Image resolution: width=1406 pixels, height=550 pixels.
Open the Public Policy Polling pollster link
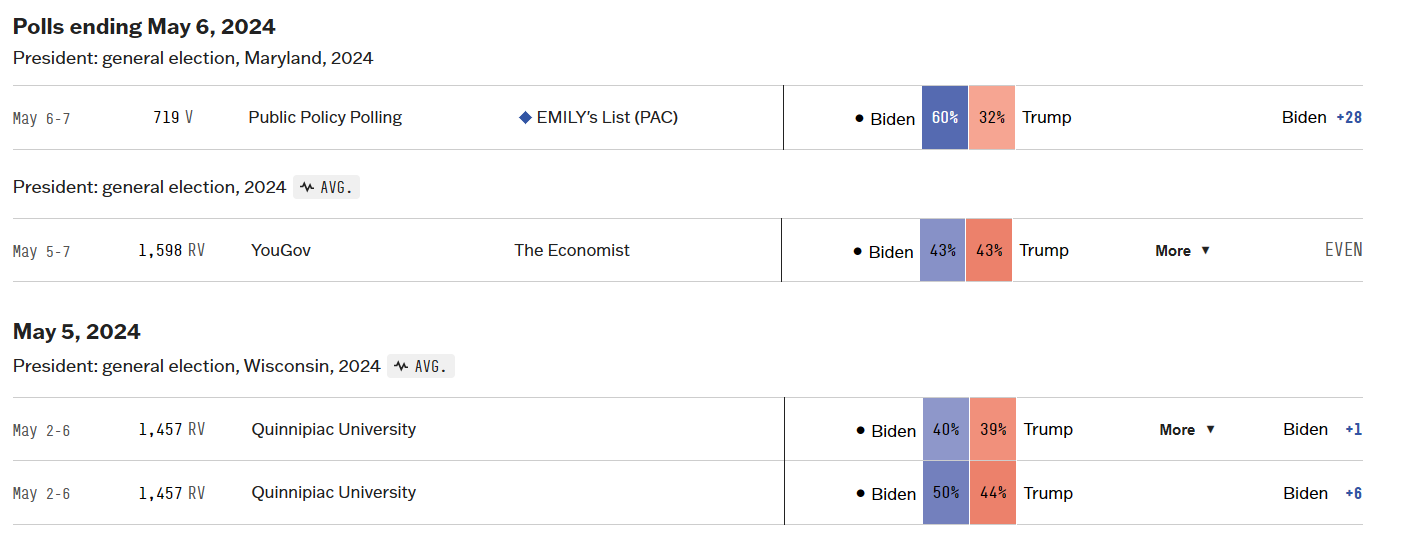[325, 117]
